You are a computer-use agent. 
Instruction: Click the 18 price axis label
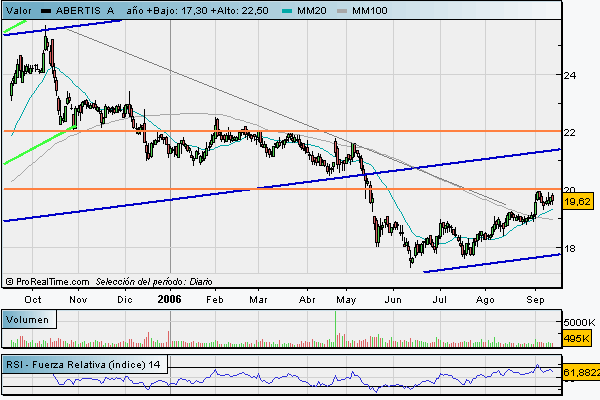[x=570, y=248]
